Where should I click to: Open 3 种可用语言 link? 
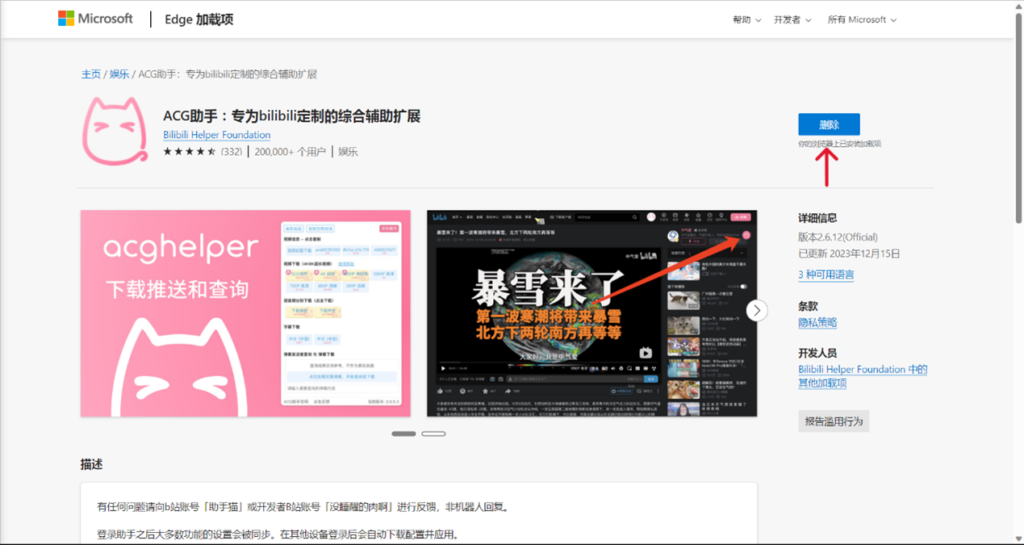click(x=826, y=275)
